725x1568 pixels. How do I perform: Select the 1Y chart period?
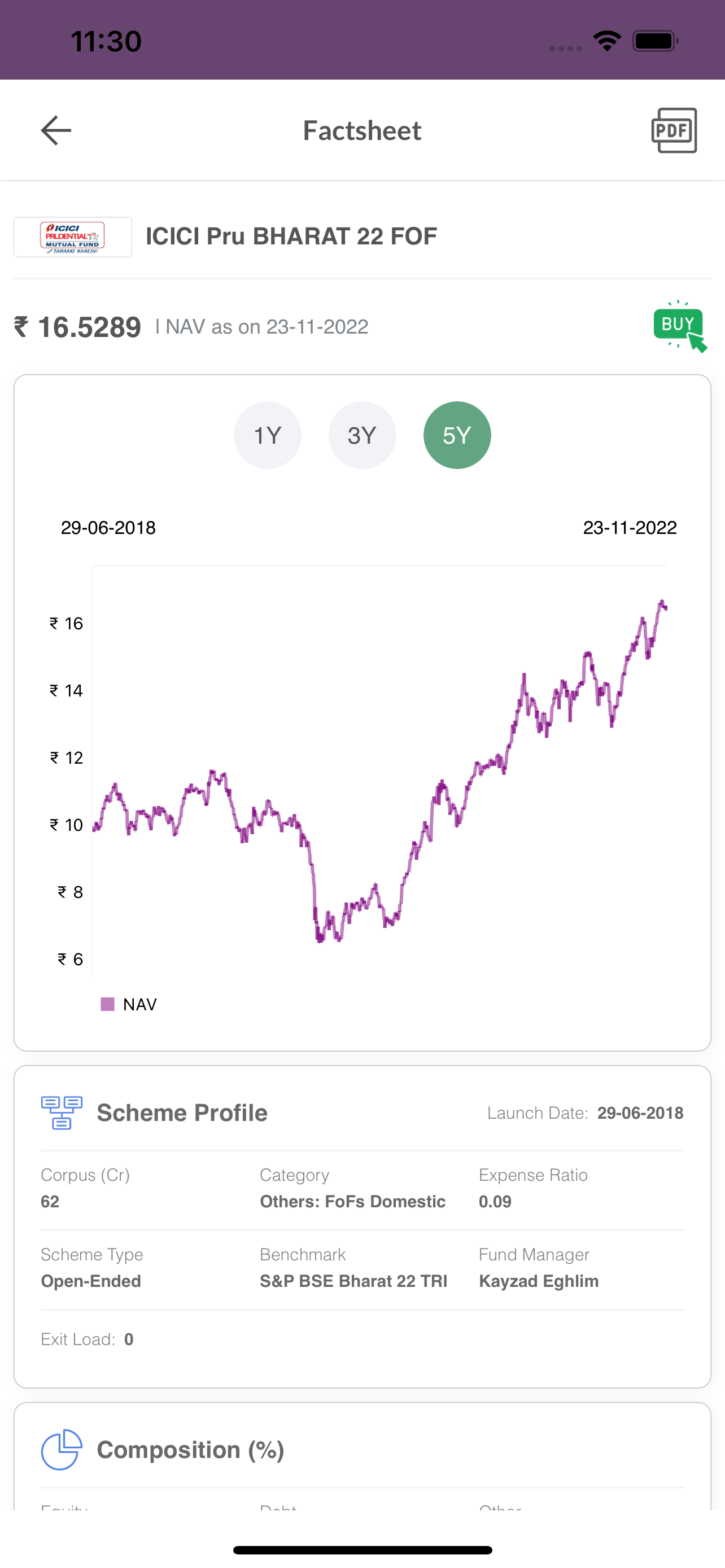268,435
